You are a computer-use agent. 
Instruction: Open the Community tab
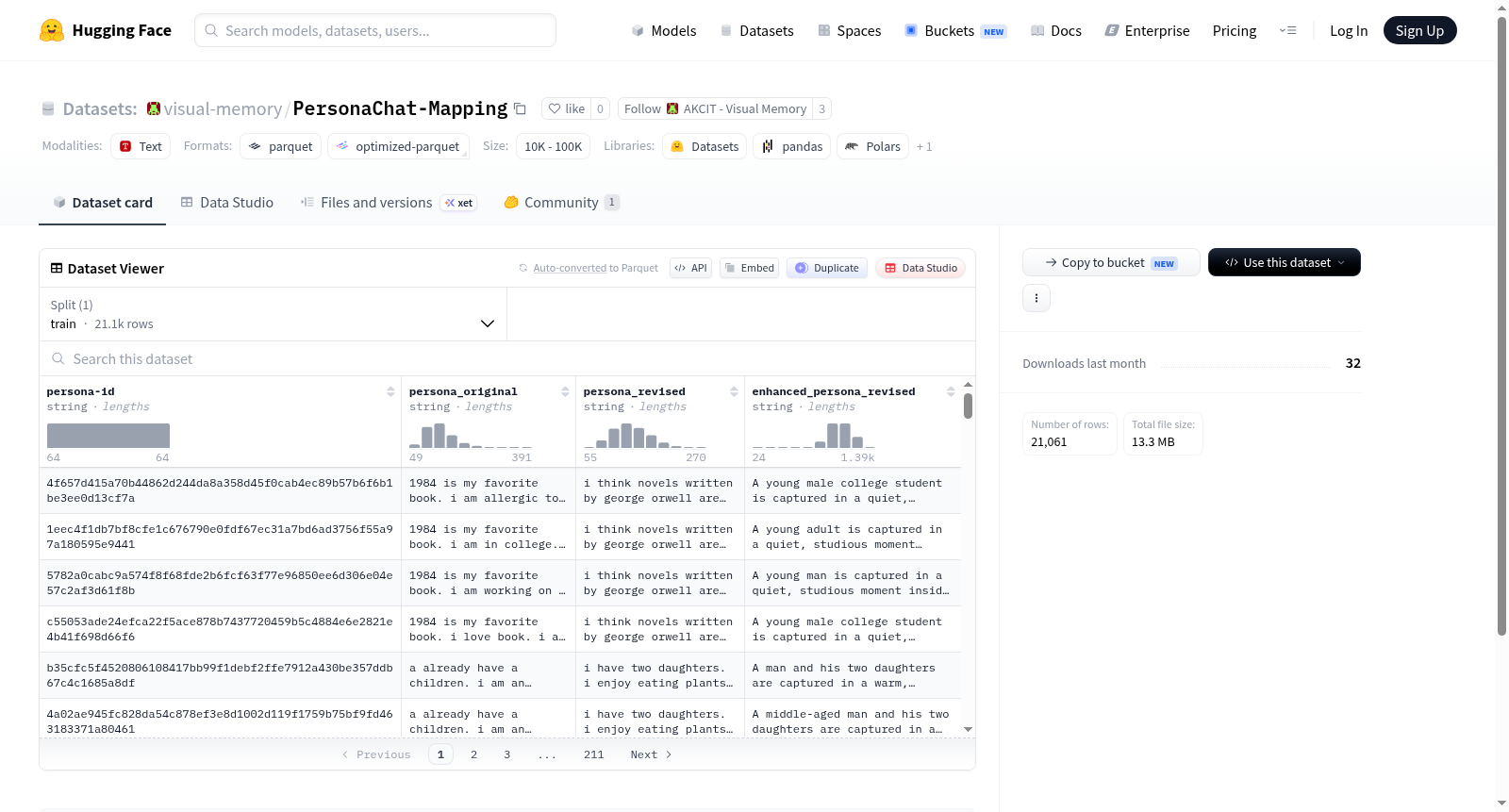(562, 203)
